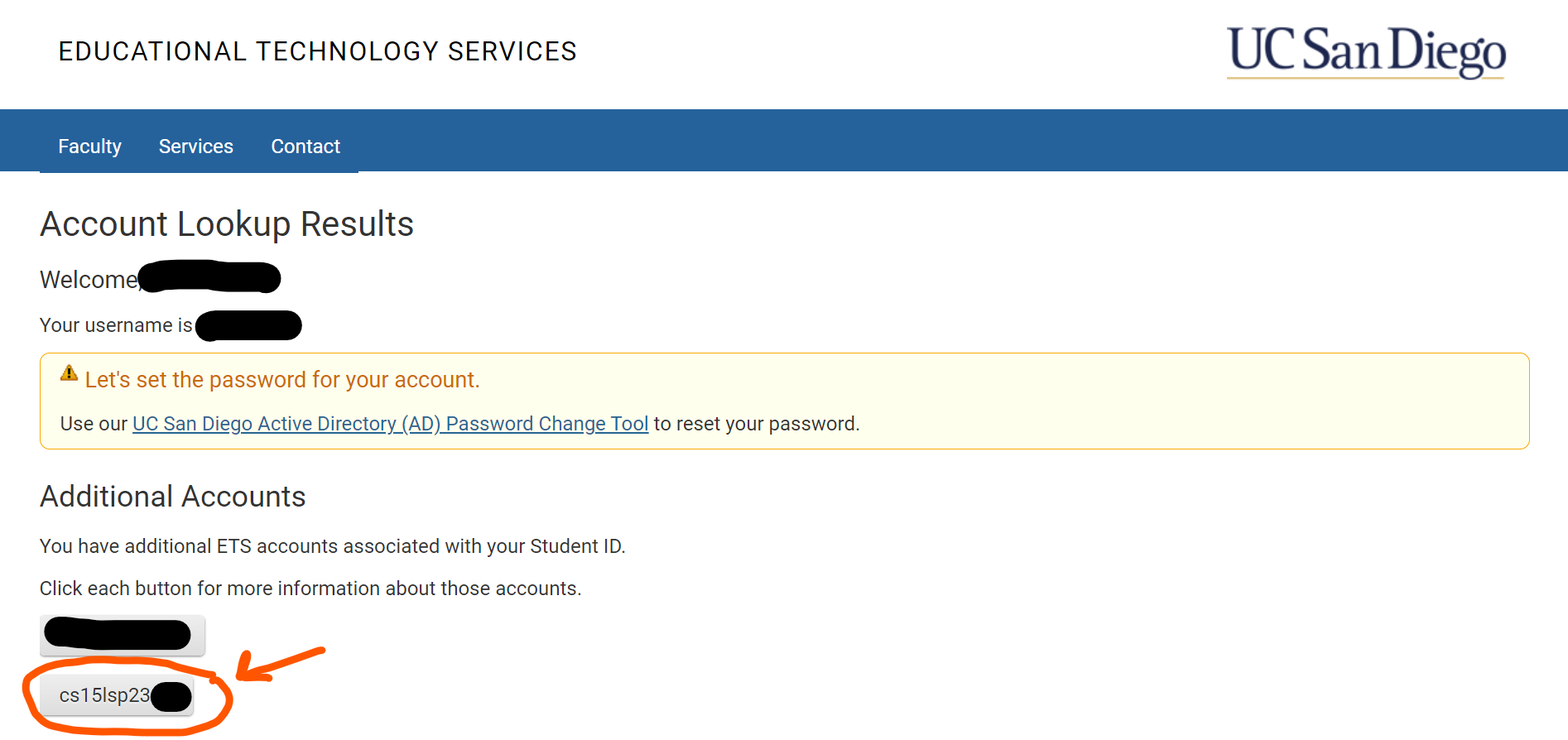Click the "to reset your password" text
1568x740 pixels.
[756, 424]
